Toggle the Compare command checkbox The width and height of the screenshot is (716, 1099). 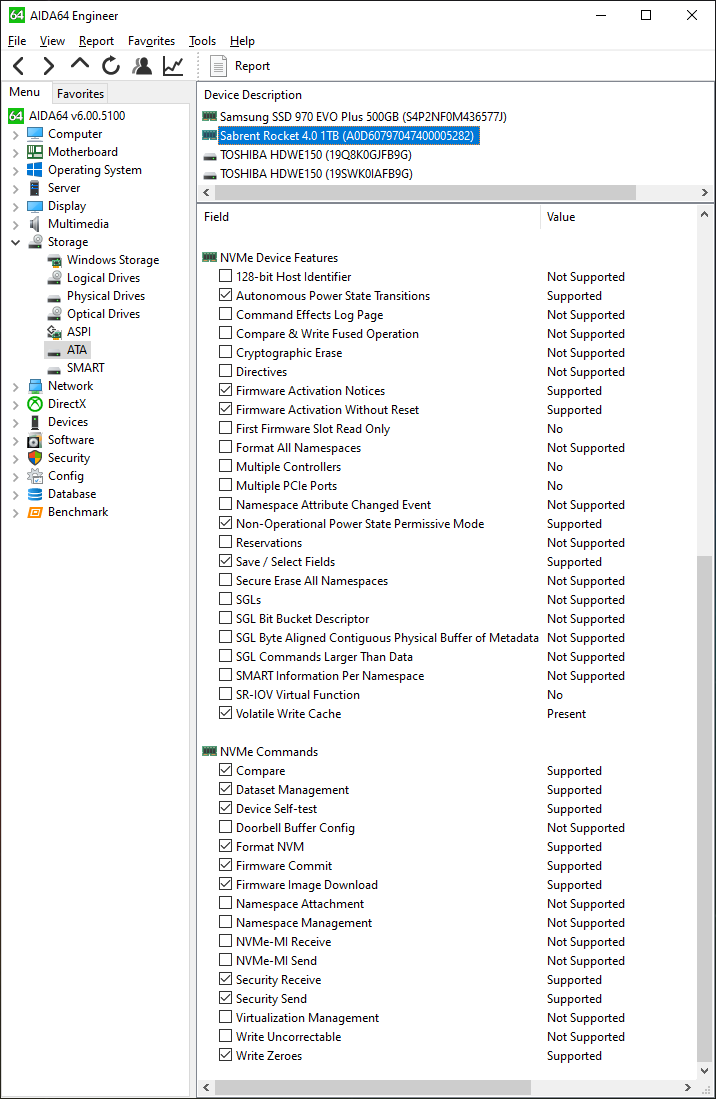tap(226, 770)
